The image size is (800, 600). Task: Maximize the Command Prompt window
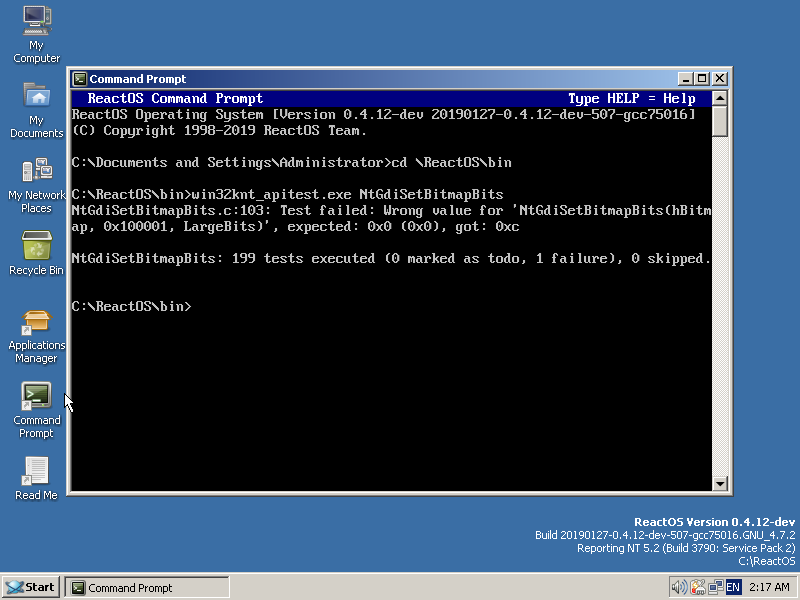pos(702,79)
